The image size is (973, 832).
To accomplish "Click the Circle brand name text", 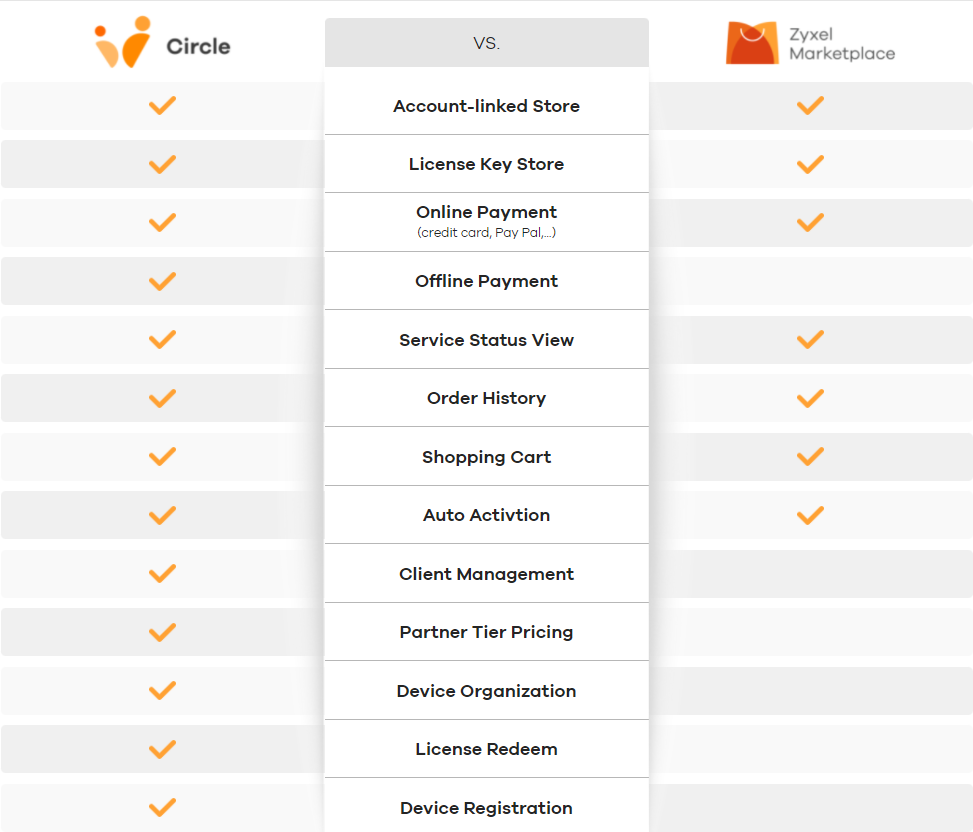I will tap(198, 46).
